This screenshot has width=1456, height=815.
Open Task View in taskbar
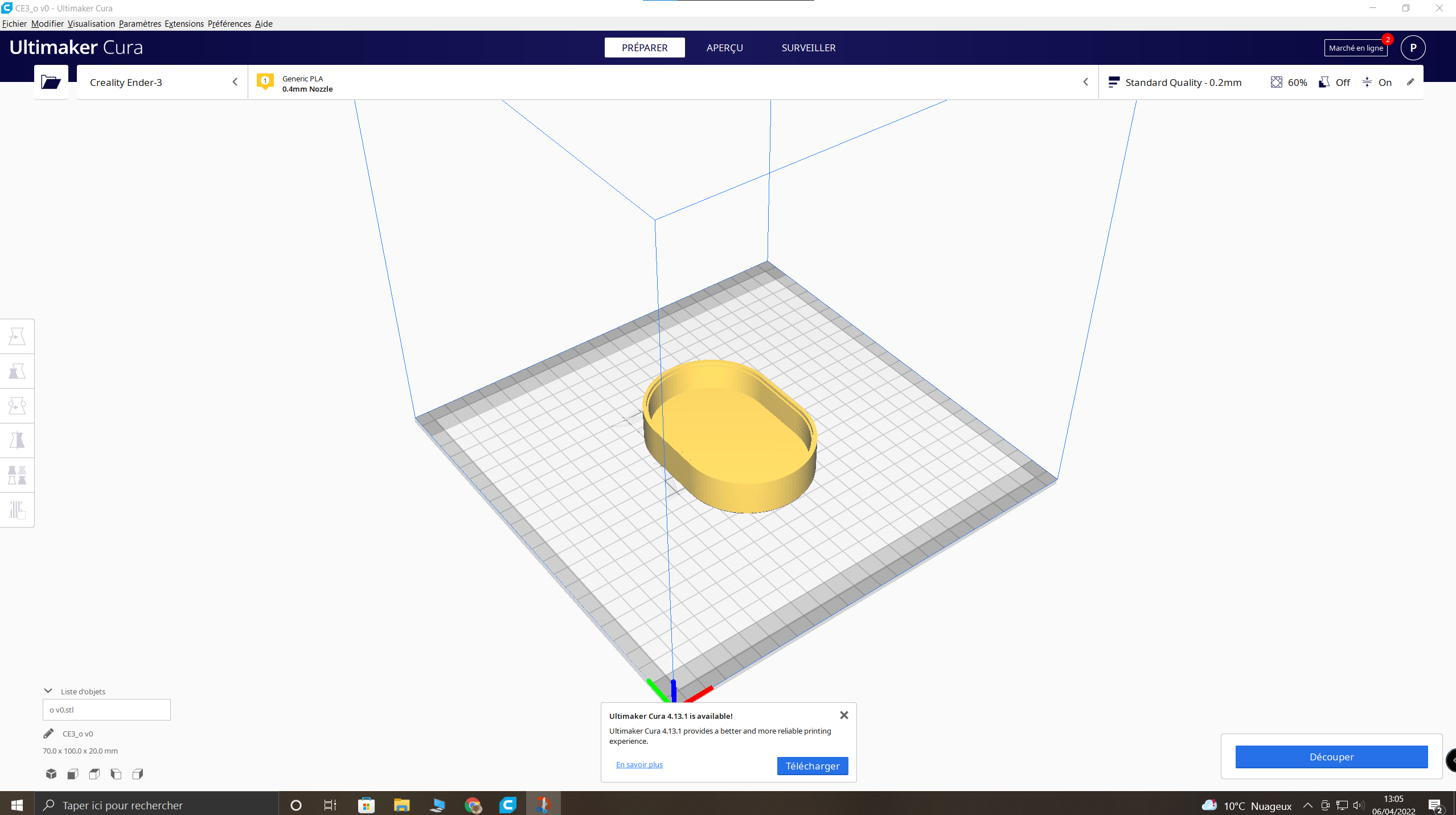(x=330, y=805)
